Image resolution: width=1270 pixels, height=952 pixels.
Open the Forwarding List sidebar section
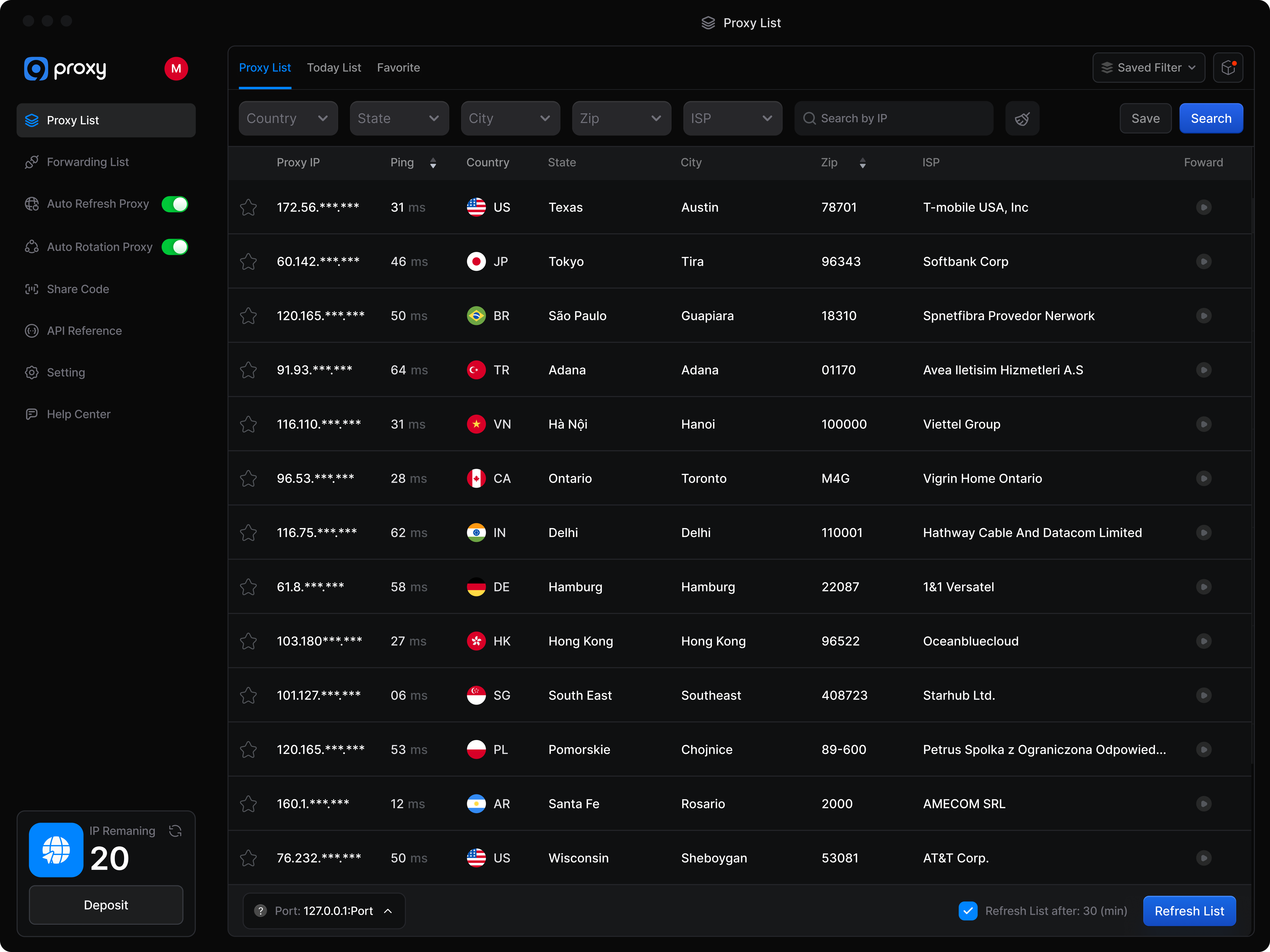tap(88, 162)
